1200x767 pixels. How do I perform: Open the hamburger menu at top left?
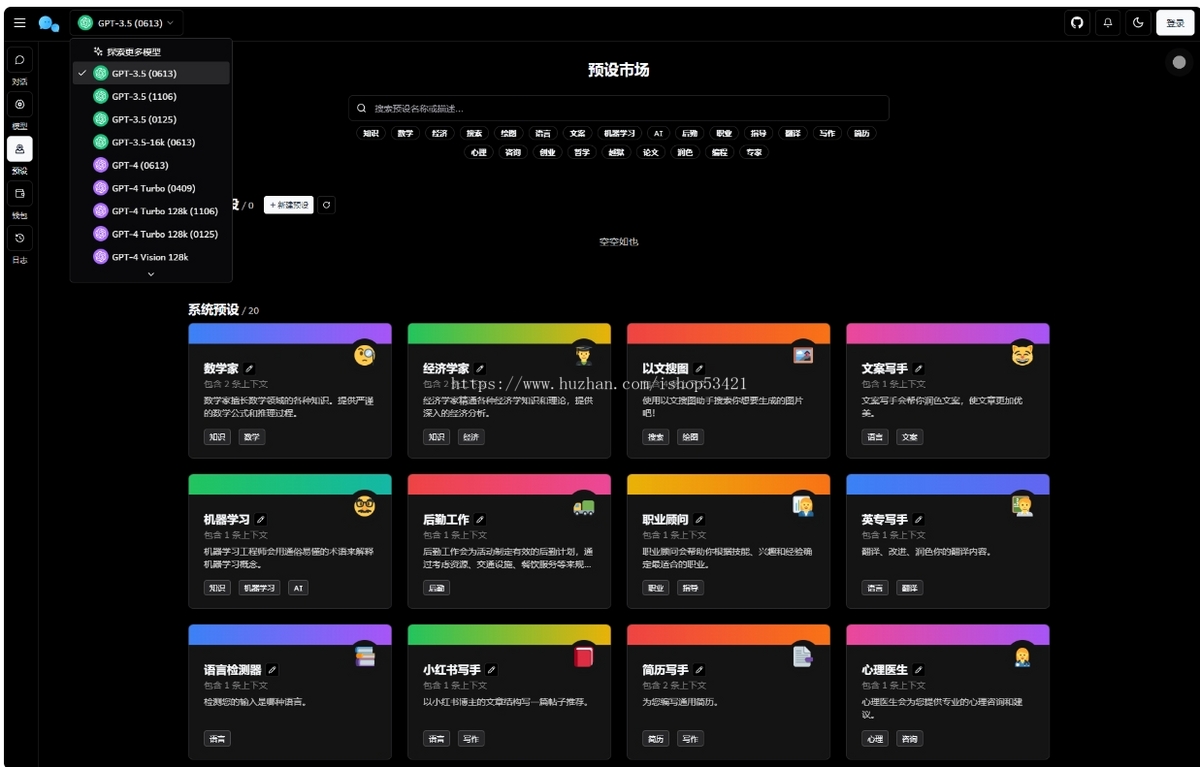pyautogui.click(x=19, y=22)
